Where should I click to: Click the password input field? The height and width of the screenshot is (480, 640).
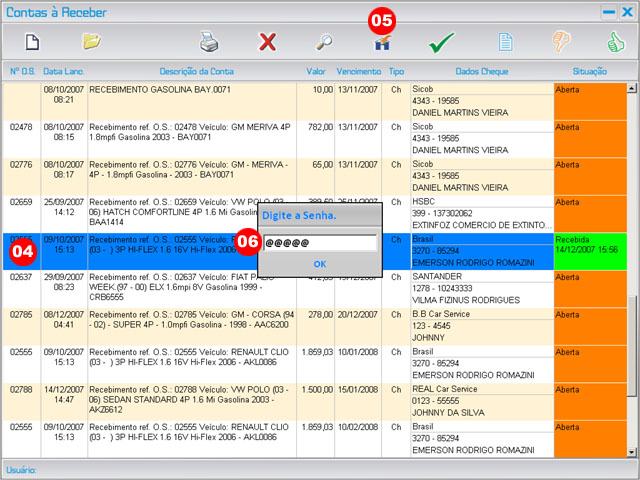click(x=319, y=243)
